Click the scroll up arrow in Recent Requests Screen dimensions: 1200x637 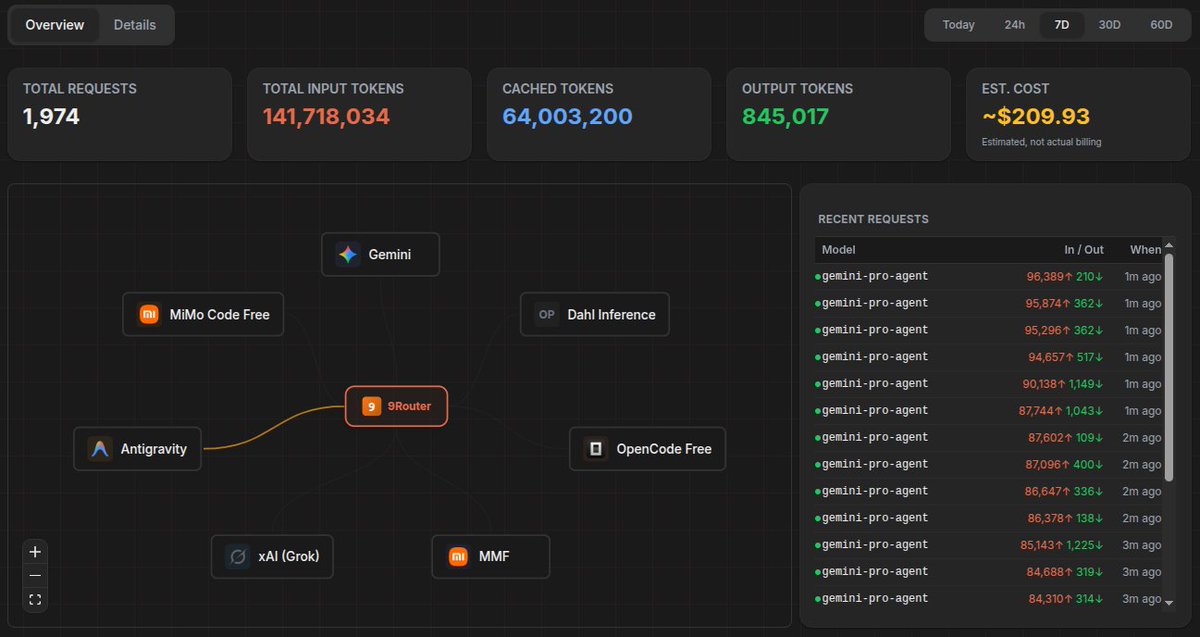point(1169,247)
